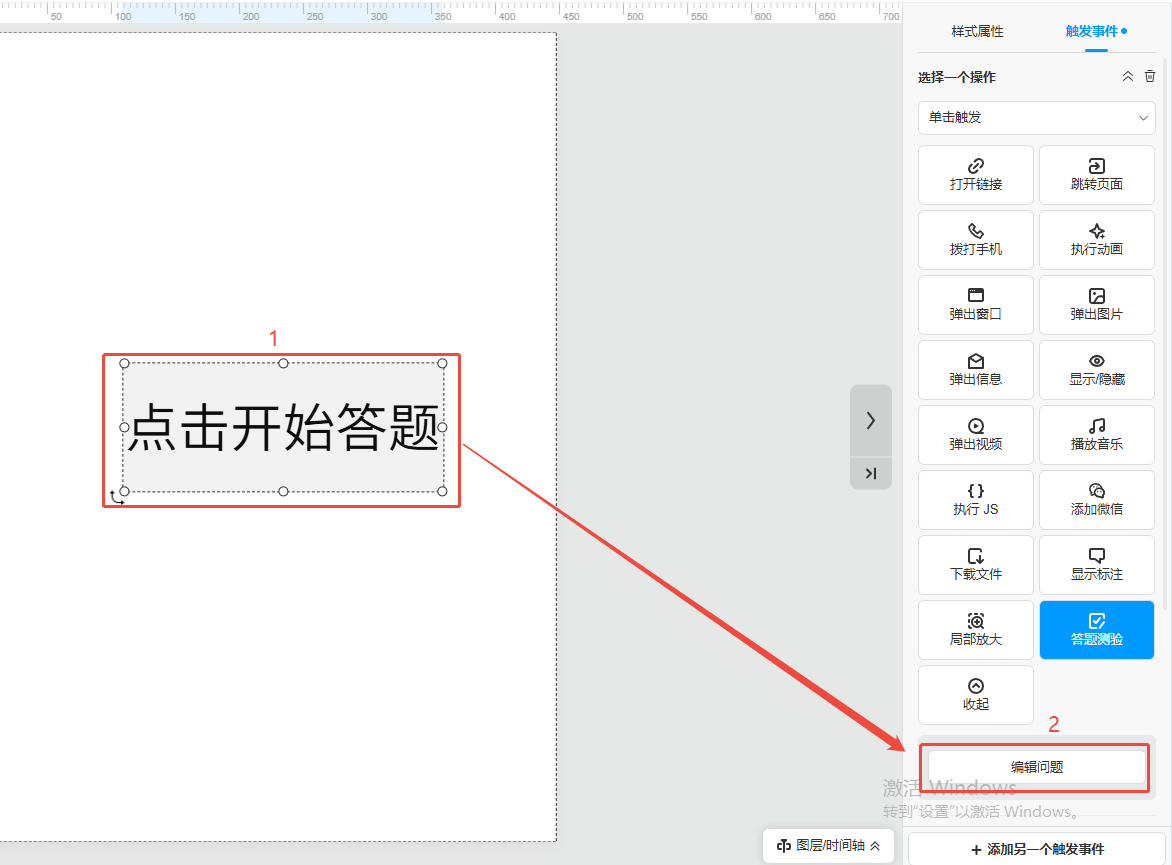Screen dimensions: 1172x865
Task: Collapse the 选择一个操作 section with double chevron
Action: point(1127,77)
